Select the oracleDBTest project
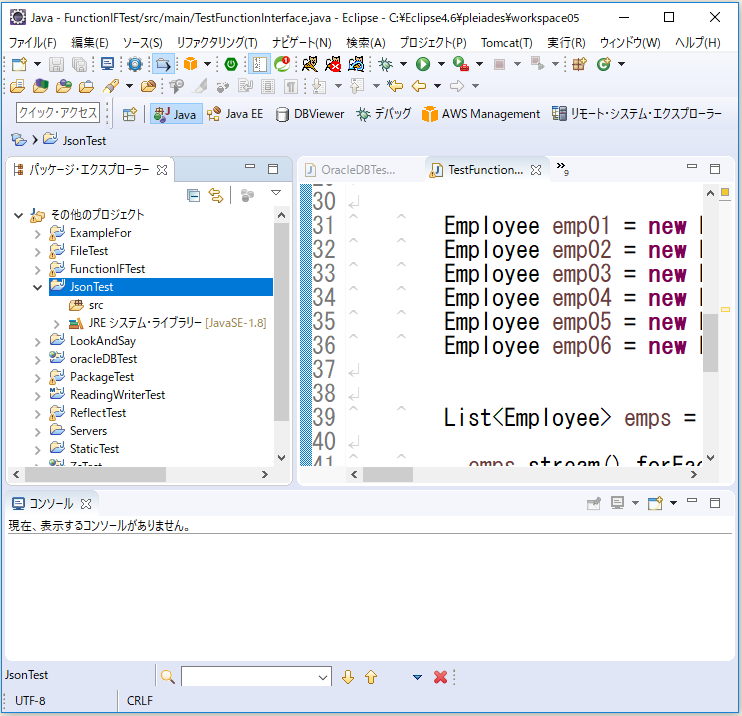This screenshot has width=742, height=716. [103, 359]
